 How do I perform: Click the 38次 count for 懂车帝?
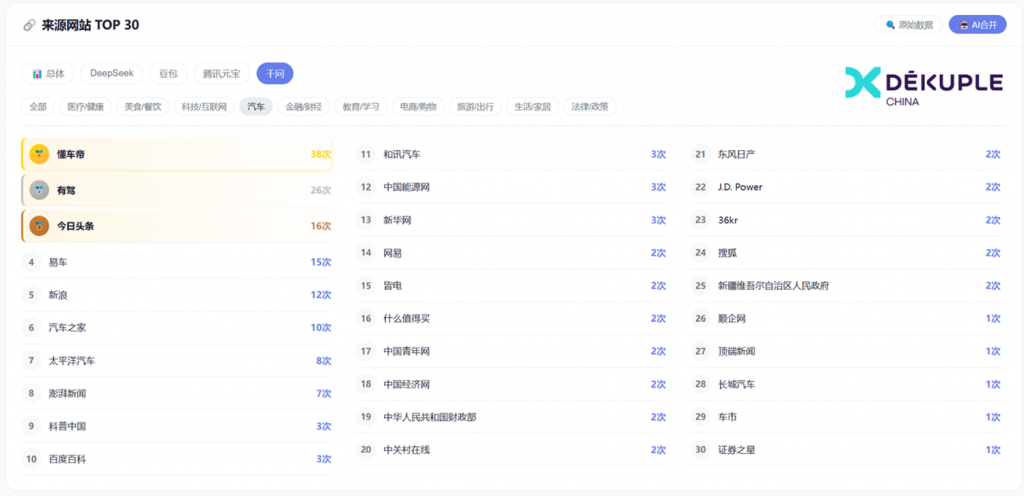pyautogui.click(x=321, y=155)
